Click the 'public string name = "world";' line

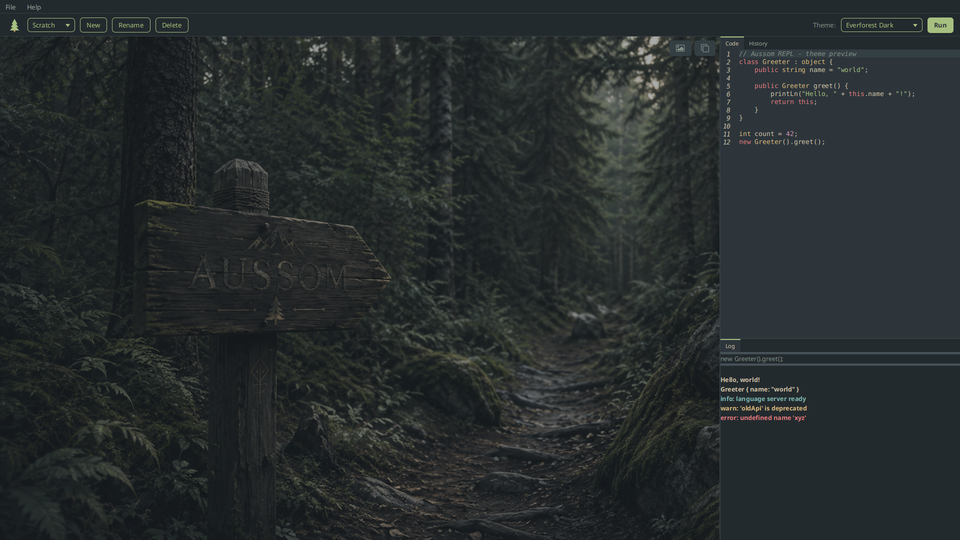811,70
